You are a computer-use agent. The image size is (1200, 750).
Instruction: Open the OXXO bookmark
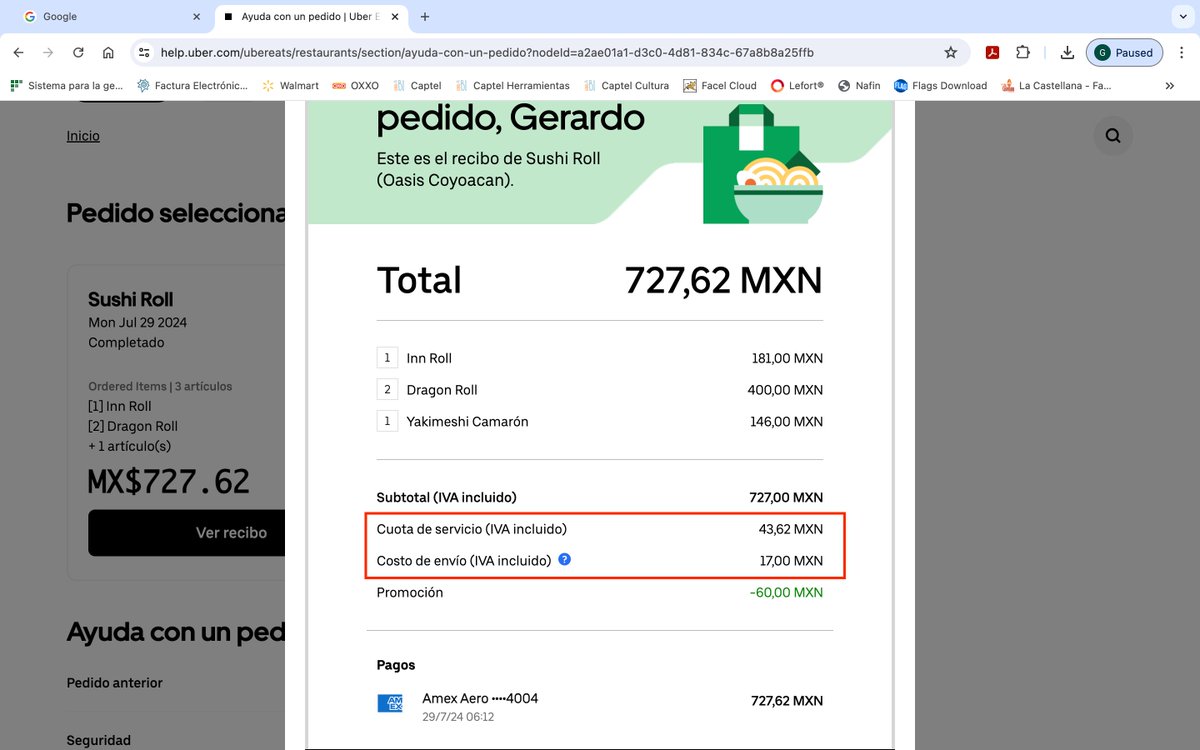pyautogui.click(x=356, y=86)
